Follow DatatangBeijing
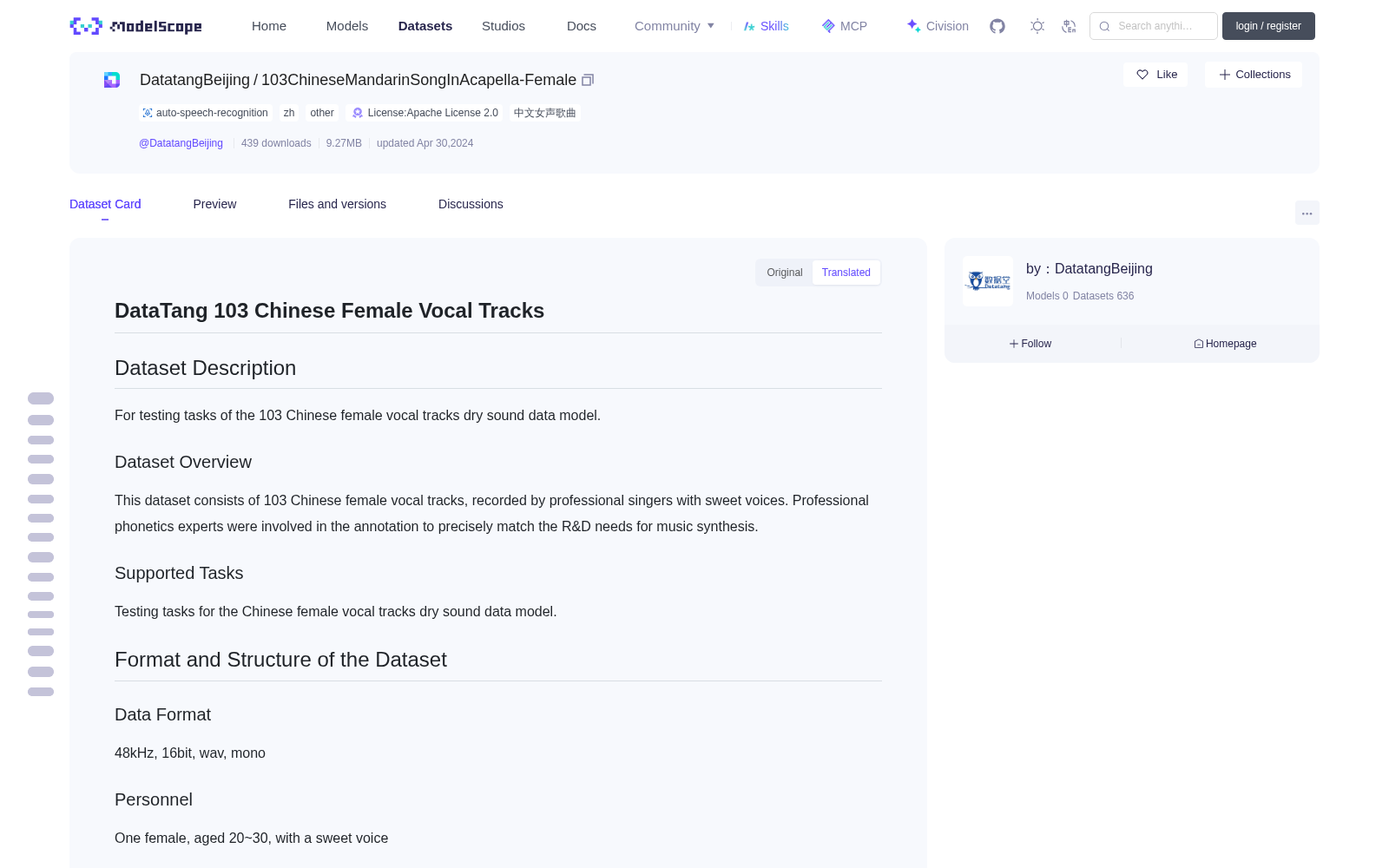1389x868 pixels. click(x=1030, y=344)
